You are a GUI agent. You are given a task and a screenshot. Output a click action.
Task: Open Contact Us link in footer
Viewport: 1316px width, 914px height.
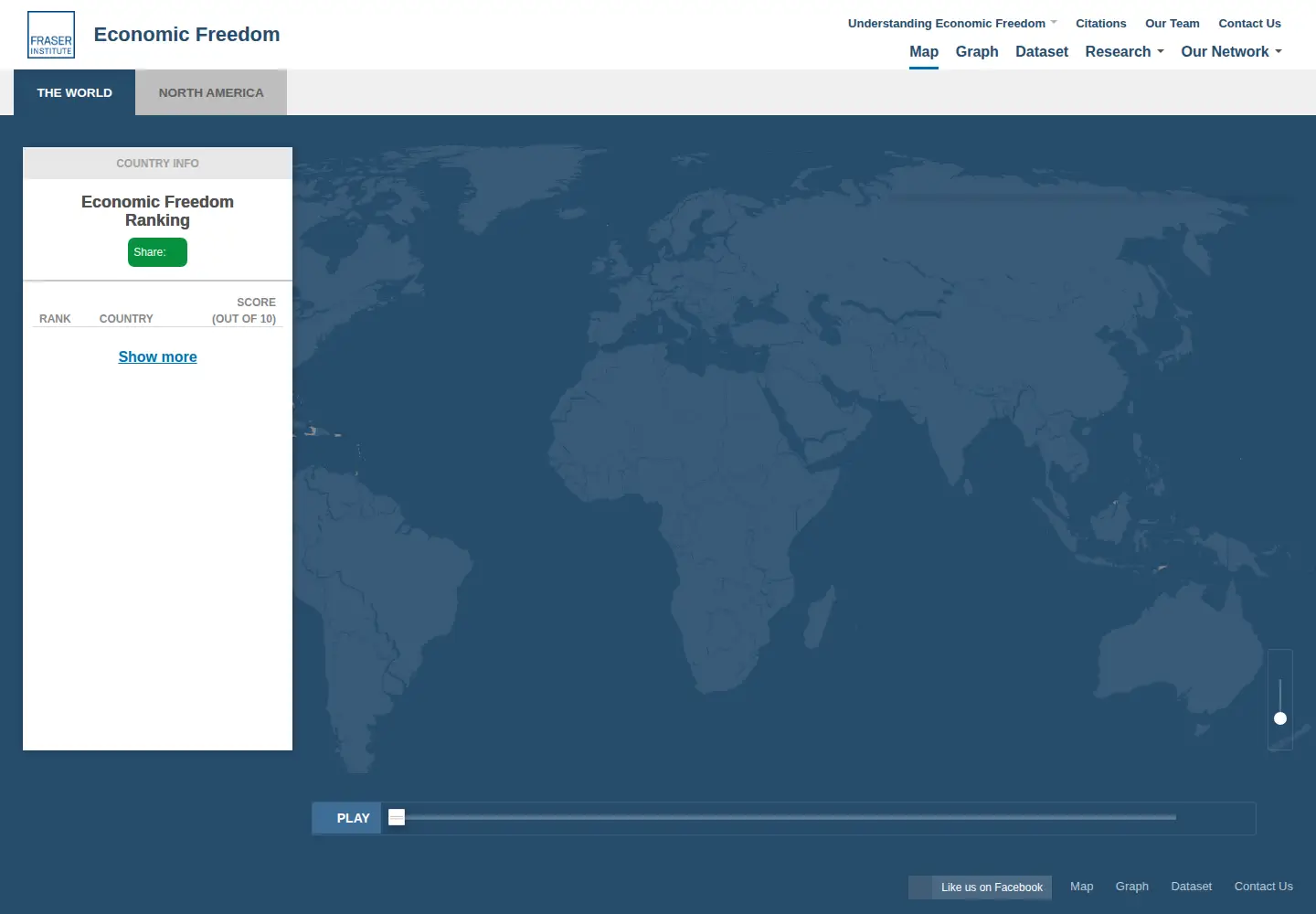(x=1263, y=886)
